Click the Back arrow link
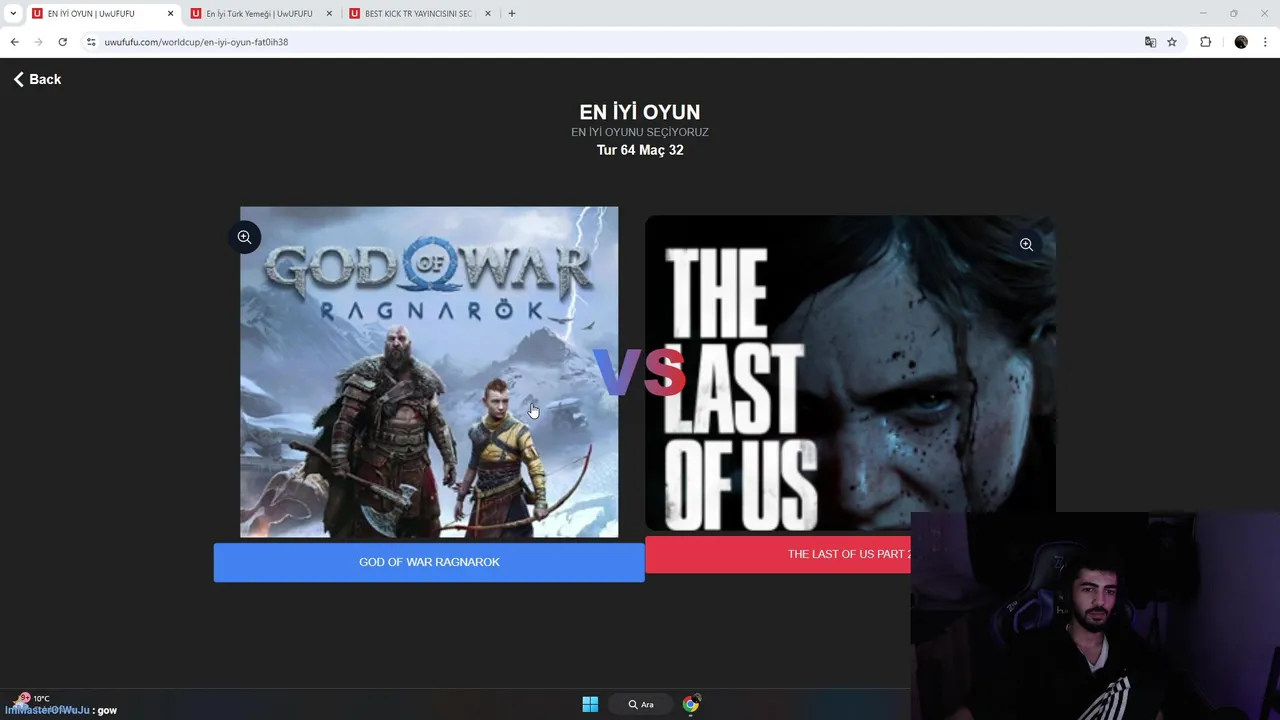 pyautogui.click(x=37, y=79)
